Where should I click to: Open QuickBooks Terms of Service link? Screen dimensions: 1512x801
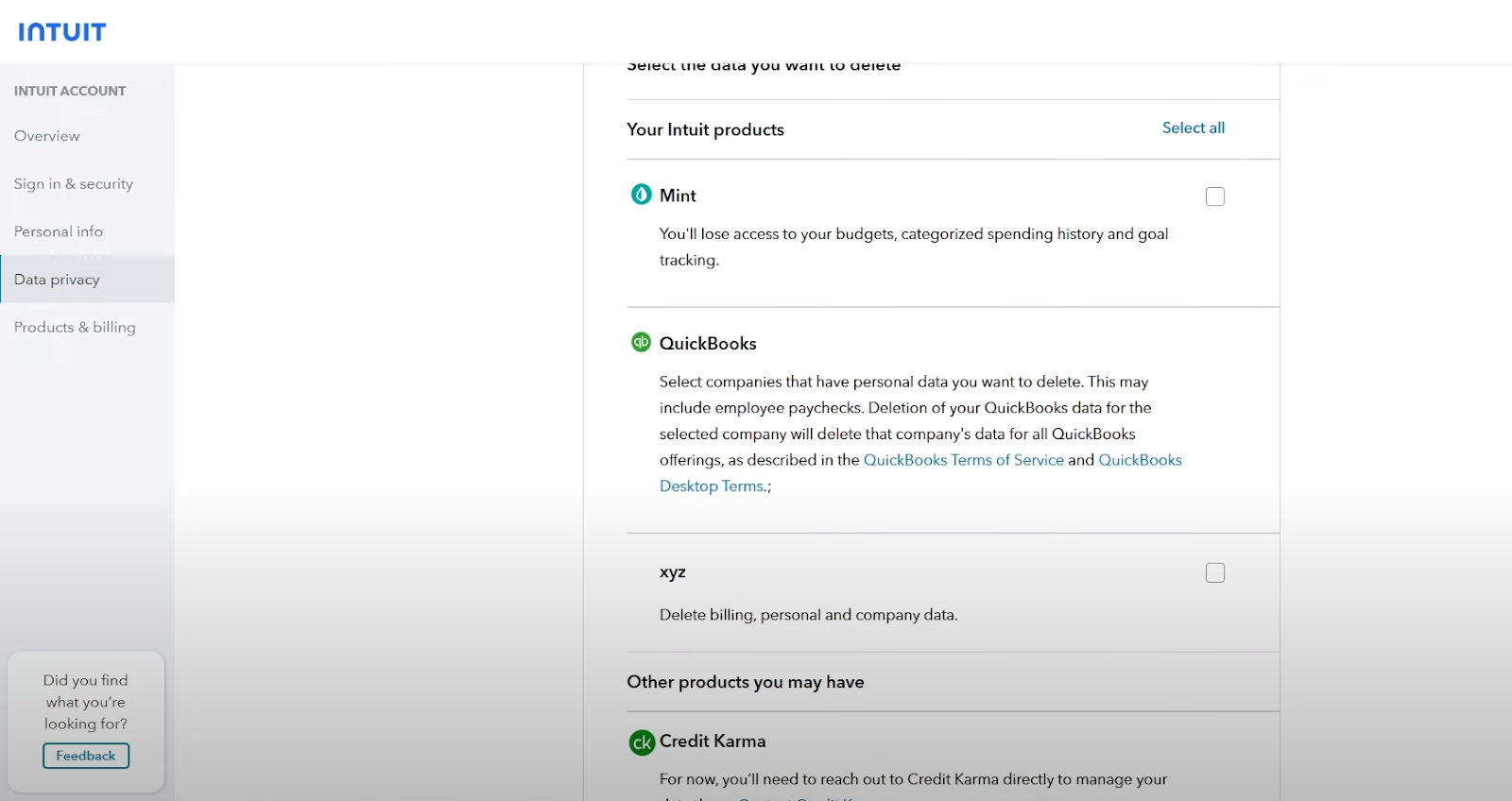(x=964, y=460)
